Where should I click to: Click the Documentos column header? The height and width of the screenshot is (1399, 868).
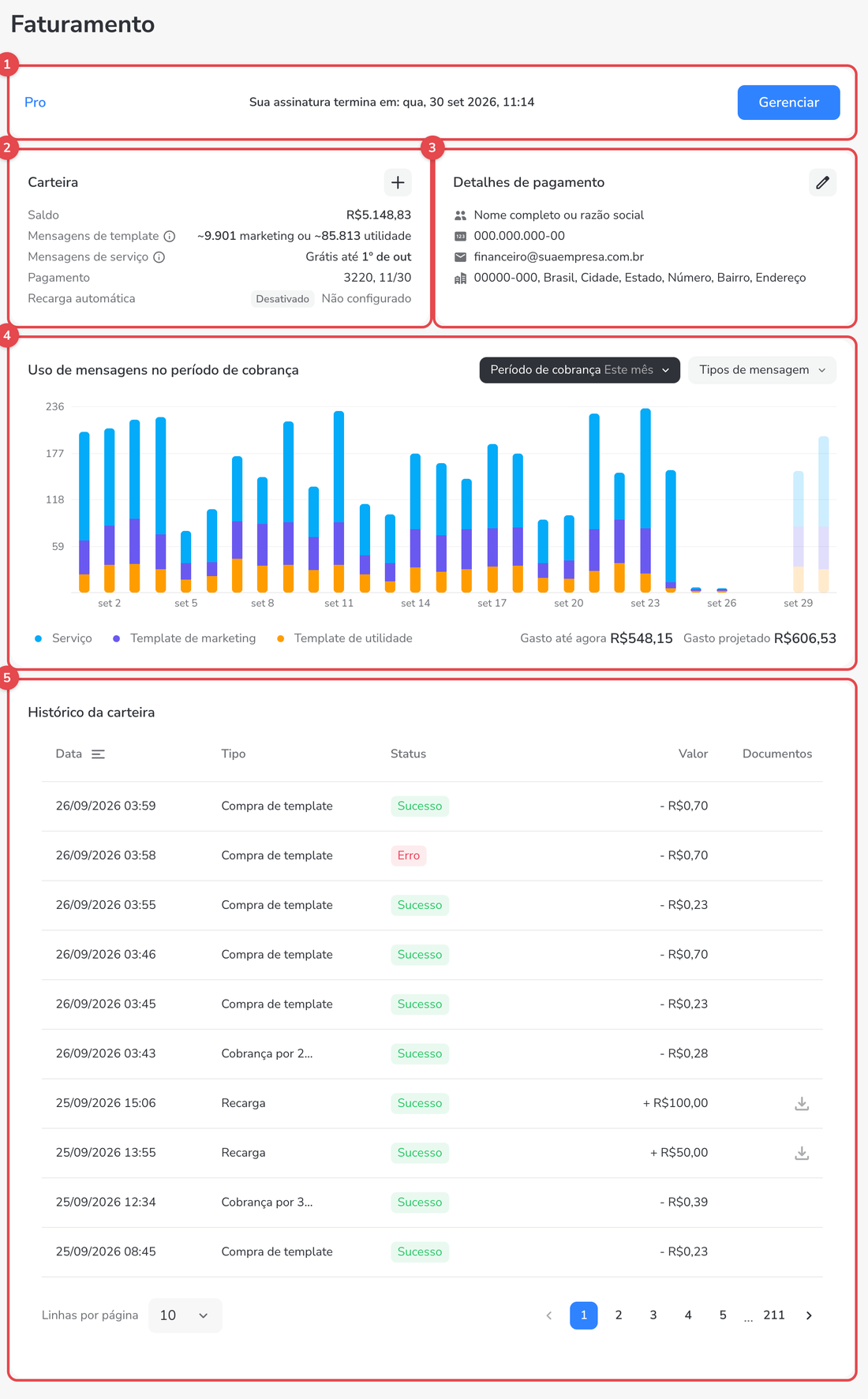(x=777, y=754)
